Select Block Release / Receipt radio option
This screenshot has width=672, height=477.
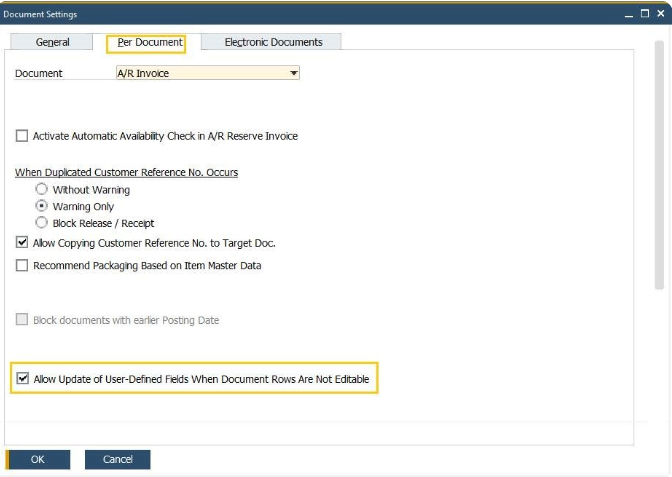41,223
